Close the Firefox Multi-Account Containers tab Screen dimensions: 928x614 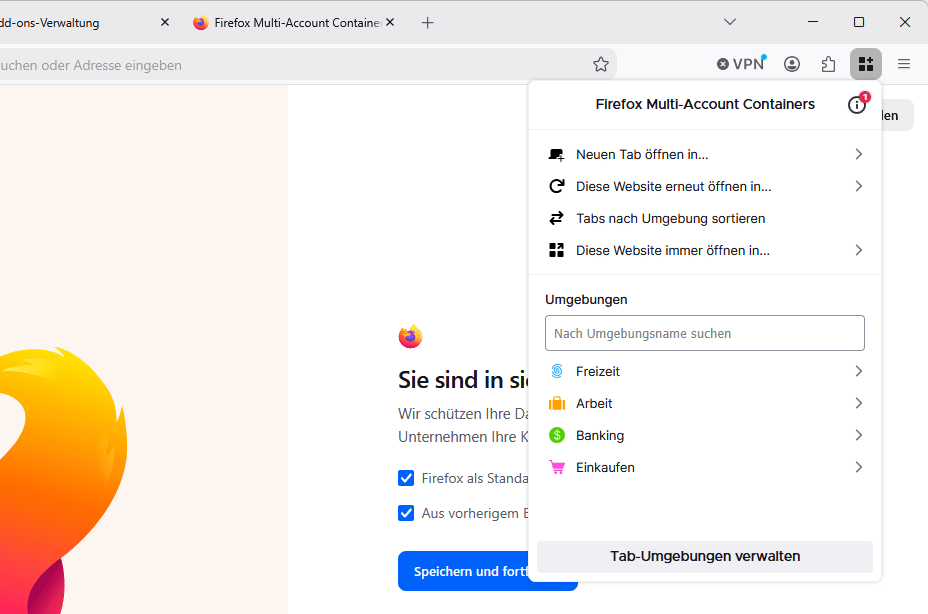390,22
